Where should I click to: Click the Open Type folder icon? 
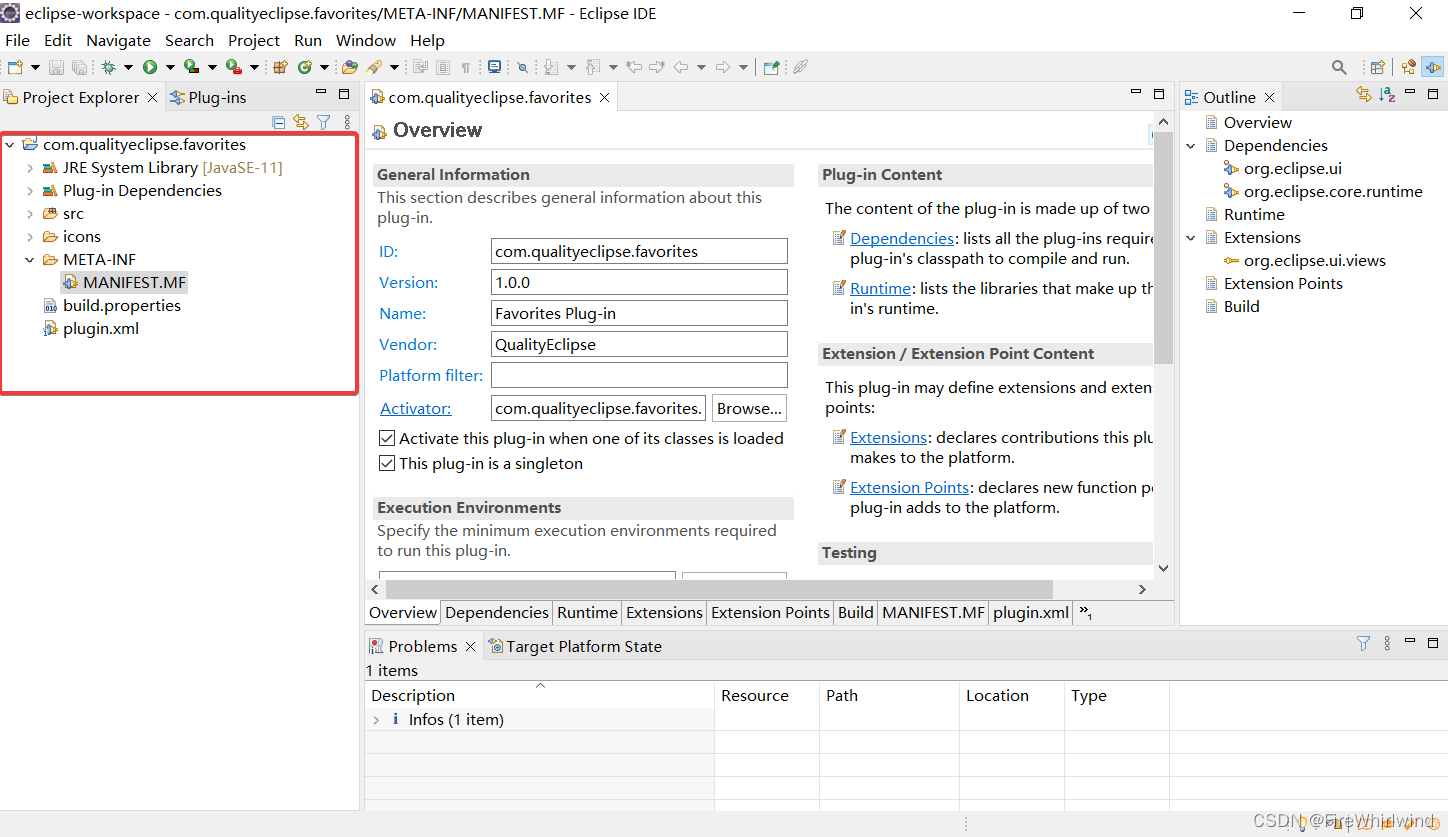tap(350, 67)
